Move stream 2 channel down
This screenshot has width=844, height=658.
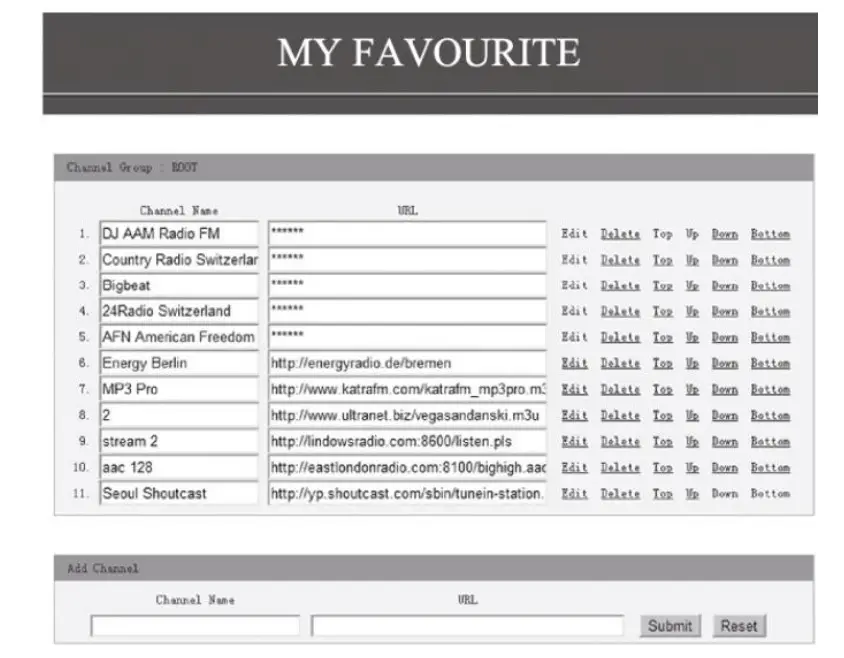point(725,442)
